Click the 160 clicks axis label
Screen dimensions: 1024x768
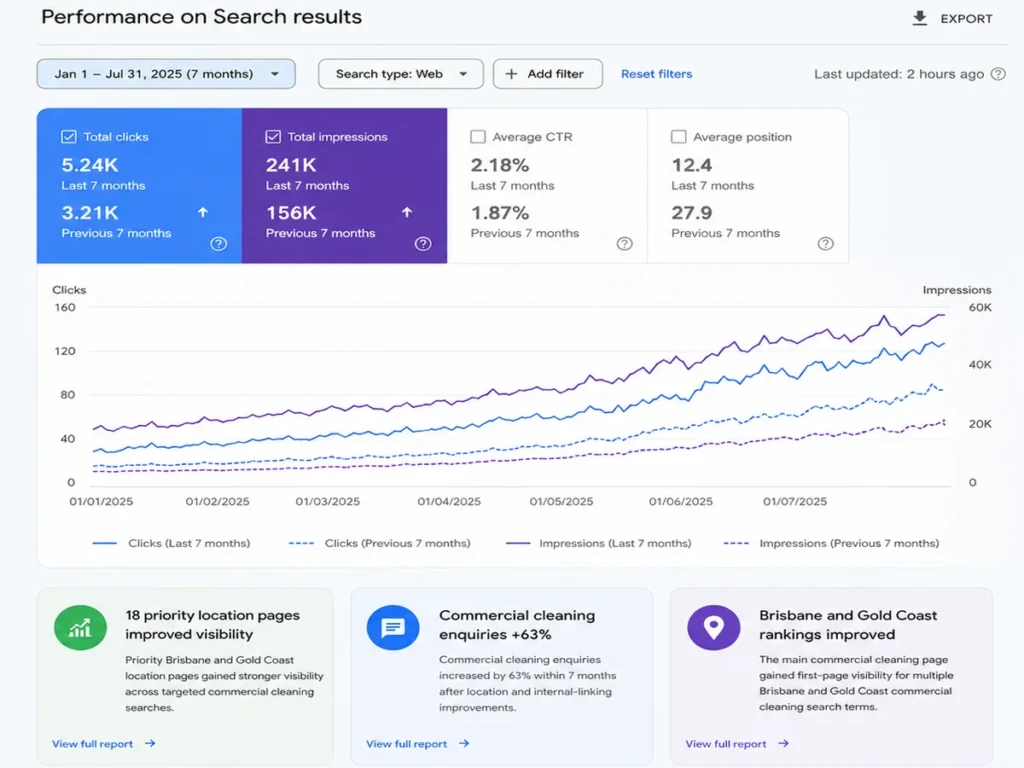[65, 307]
